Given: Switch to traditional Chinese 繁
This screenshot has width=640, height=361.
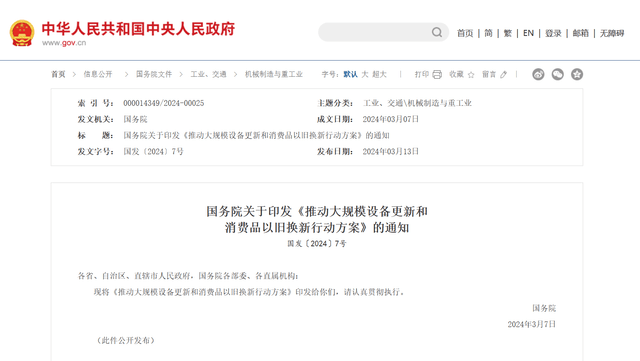Looking at the screenshot, I should point(507,33).
